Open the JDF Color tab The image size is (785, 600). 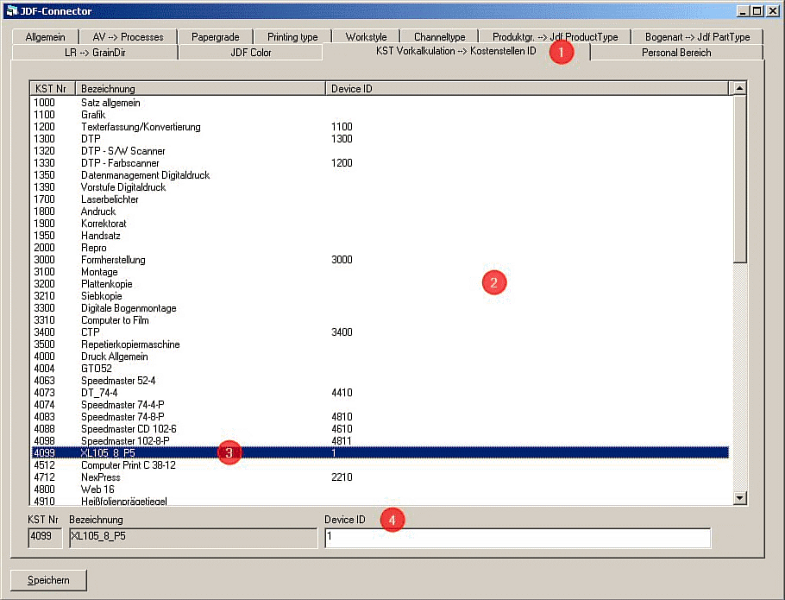click(x=250, y=52)
